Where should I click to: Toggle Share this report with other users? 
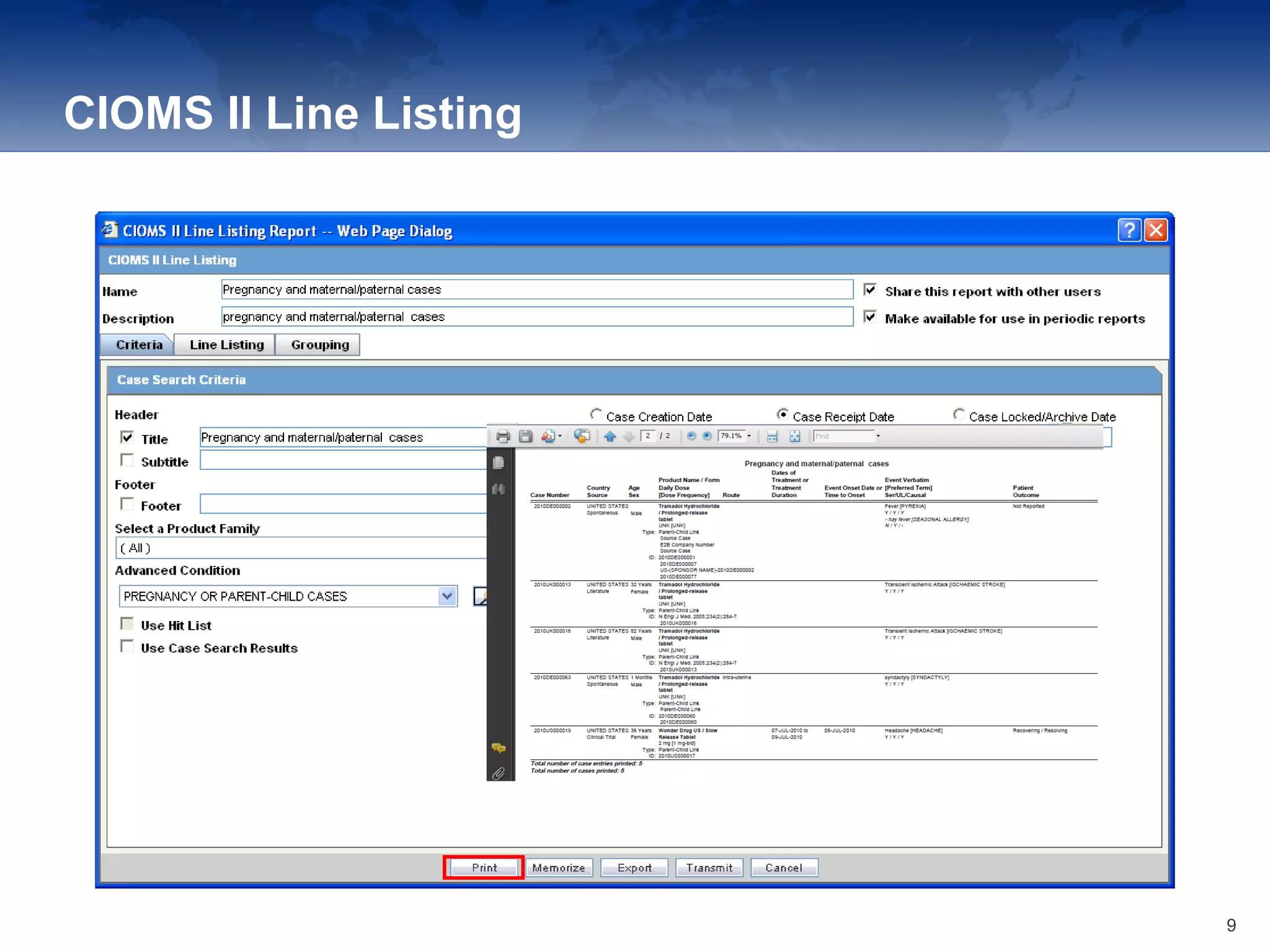coord(870,289)
